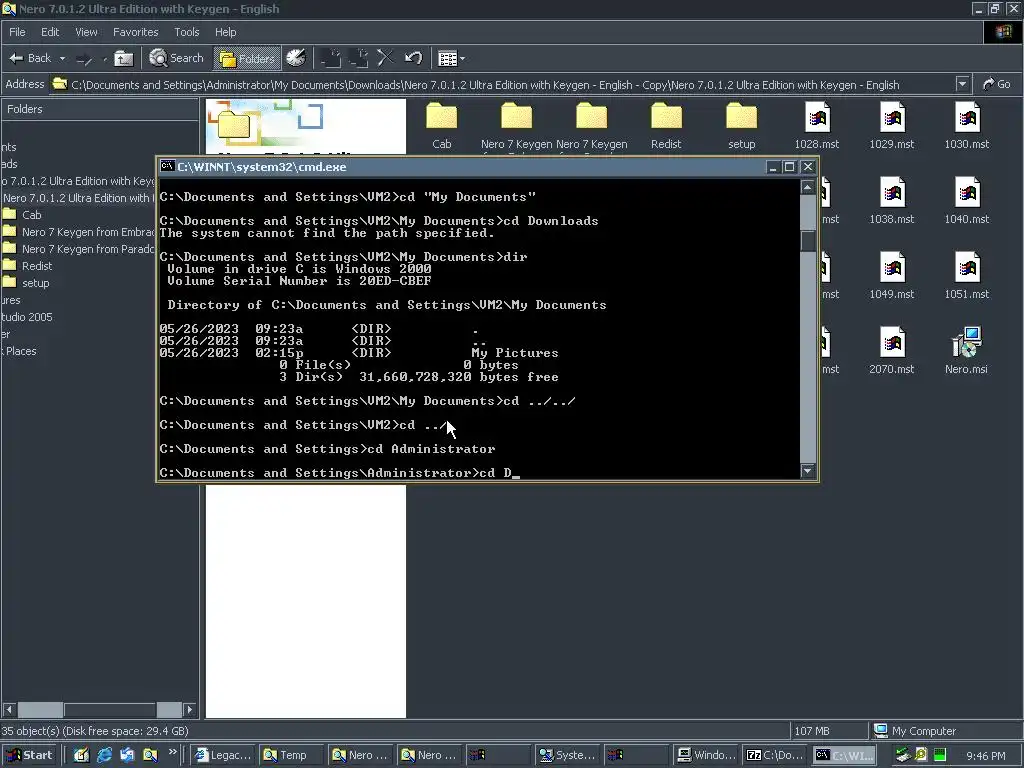Open the History pane icon
This screenshot has width=1024, height=768.
click(x=296, y=58)
